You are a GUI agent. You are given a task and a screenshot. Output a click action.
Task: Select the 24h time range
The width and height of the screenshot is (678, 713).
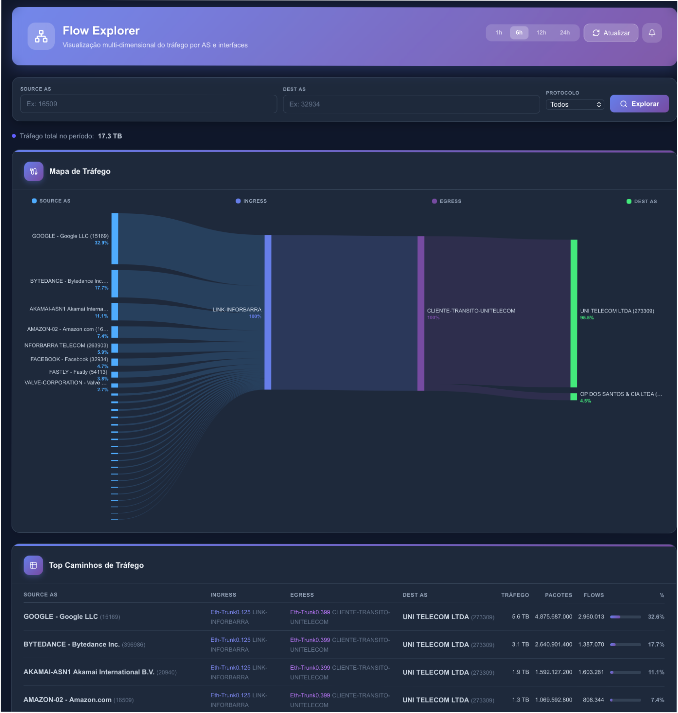coord(565,33)
